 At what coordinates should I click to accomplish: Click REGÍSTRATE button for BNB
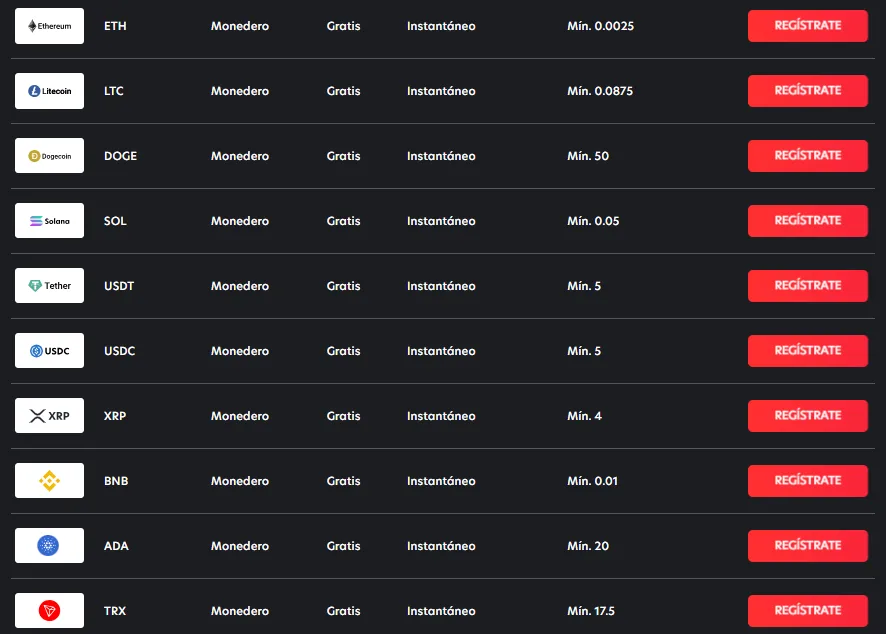click(x=807, y=480)
